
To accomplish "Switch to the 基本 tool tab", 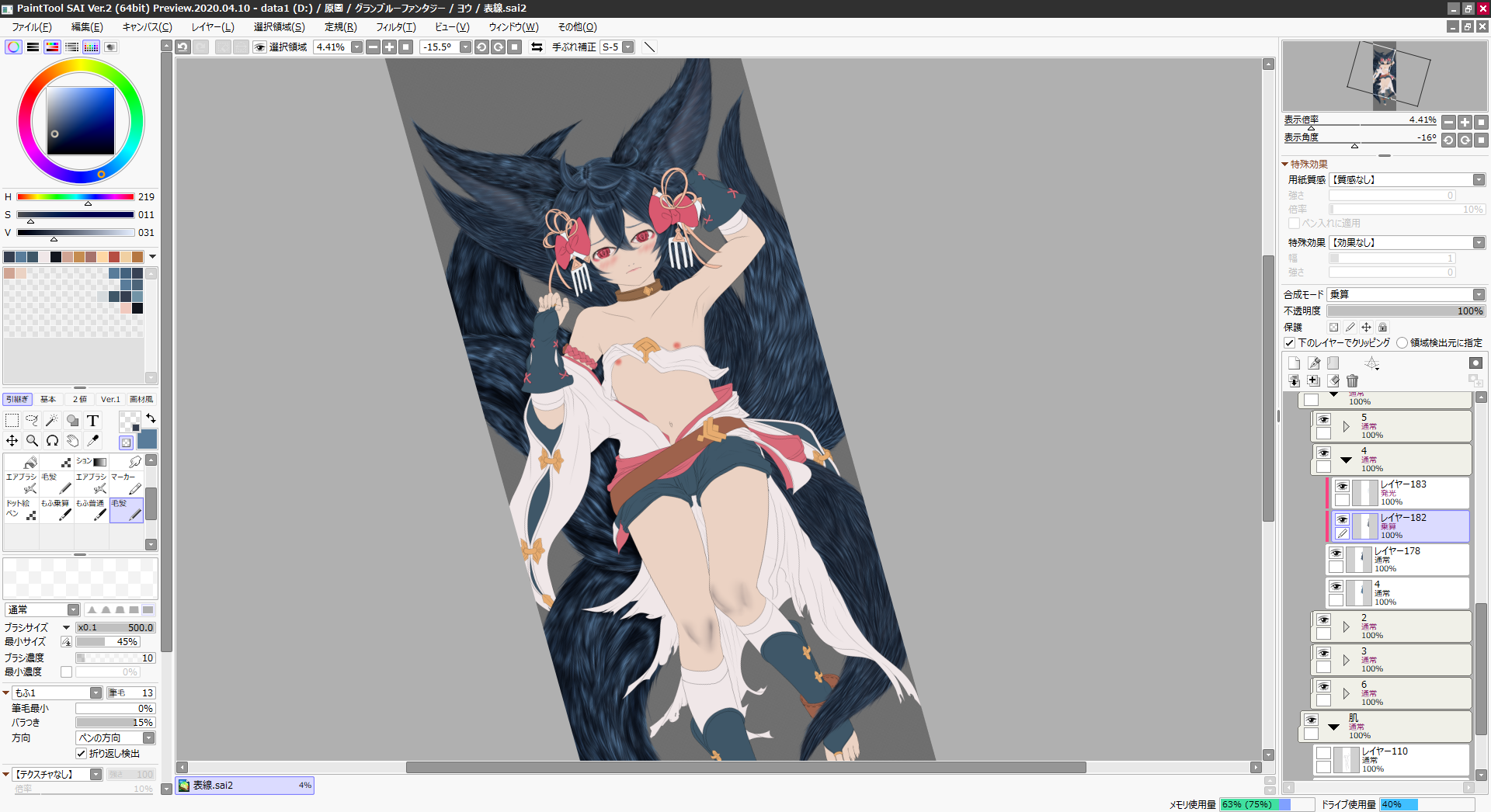I will click(48, 399).
